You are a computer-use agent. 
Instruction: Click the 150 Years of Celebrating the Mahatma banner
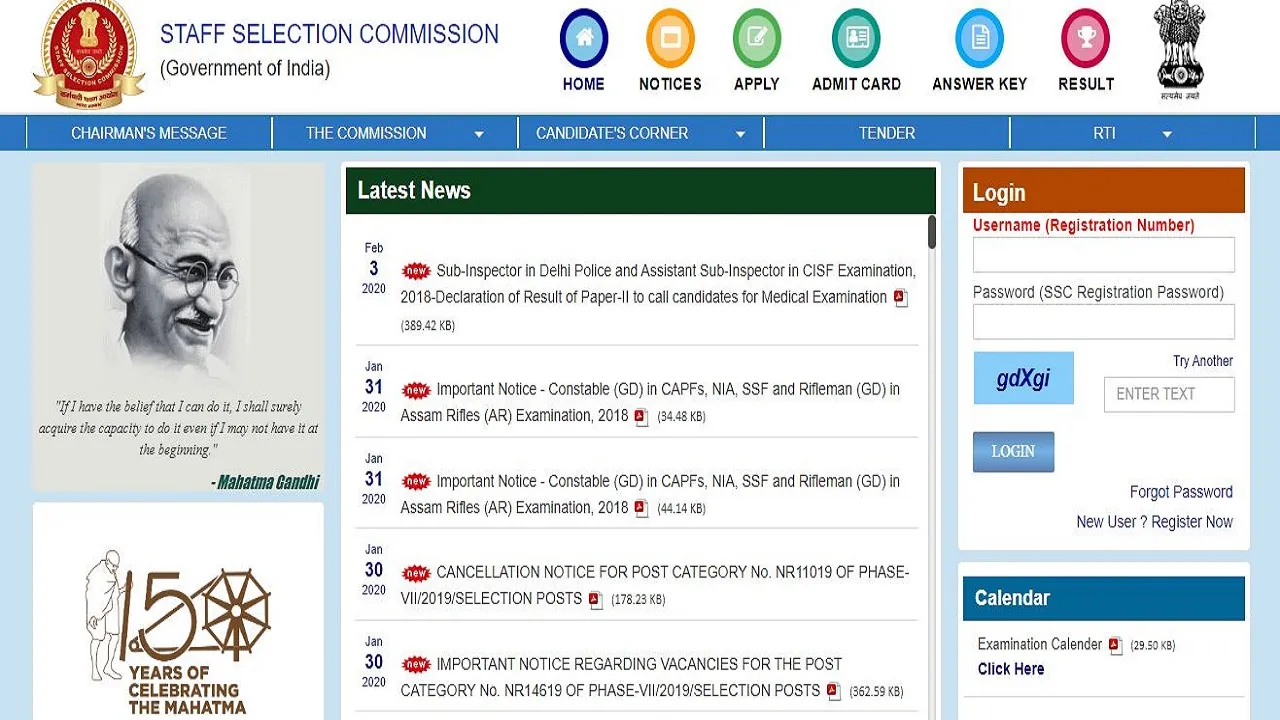pyautogui.click(x=178, y=630)
